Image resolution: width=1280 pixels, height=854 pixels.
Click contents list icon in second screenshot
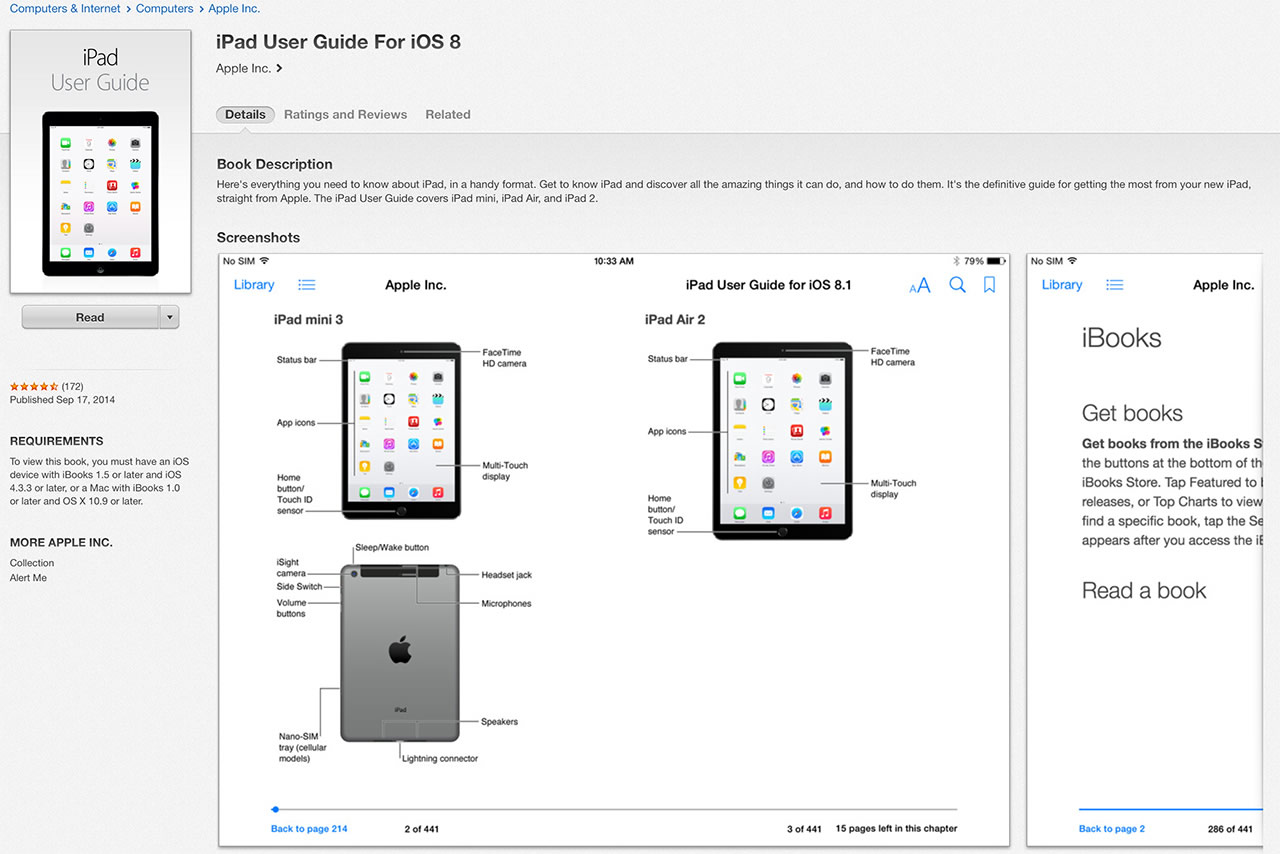1114,285
